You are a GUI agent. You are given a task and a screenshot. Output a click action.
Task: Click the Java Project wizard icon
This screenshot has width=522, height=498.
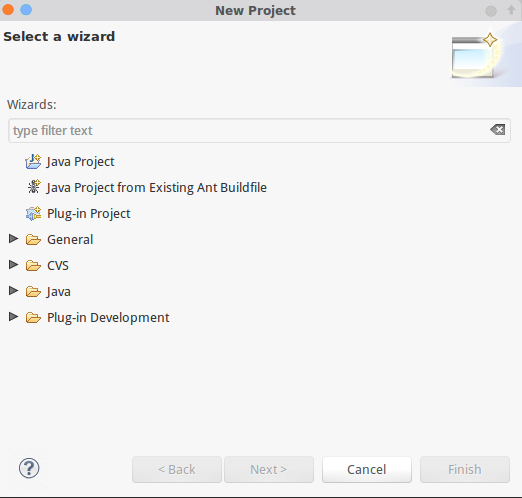33,162
